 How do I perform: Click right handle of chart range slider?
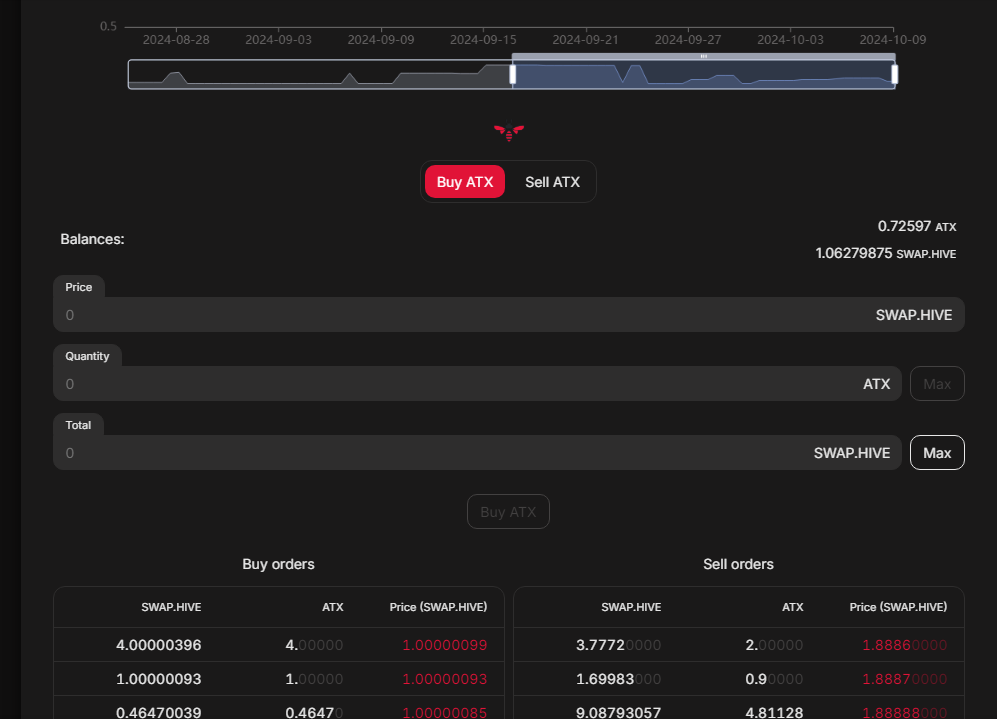point(895,74)
